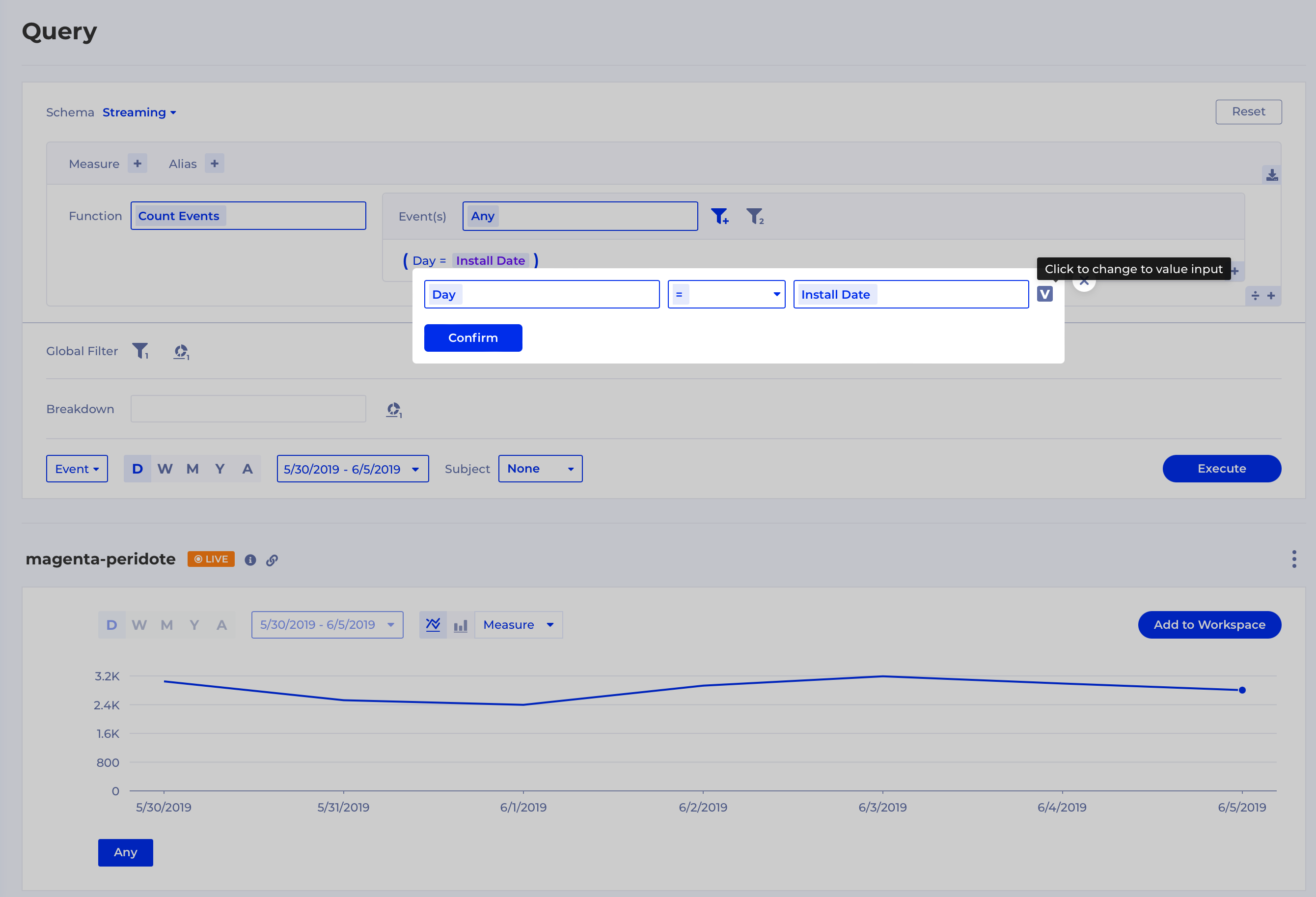Toggle V button to change to value input

click(1044, 294)
